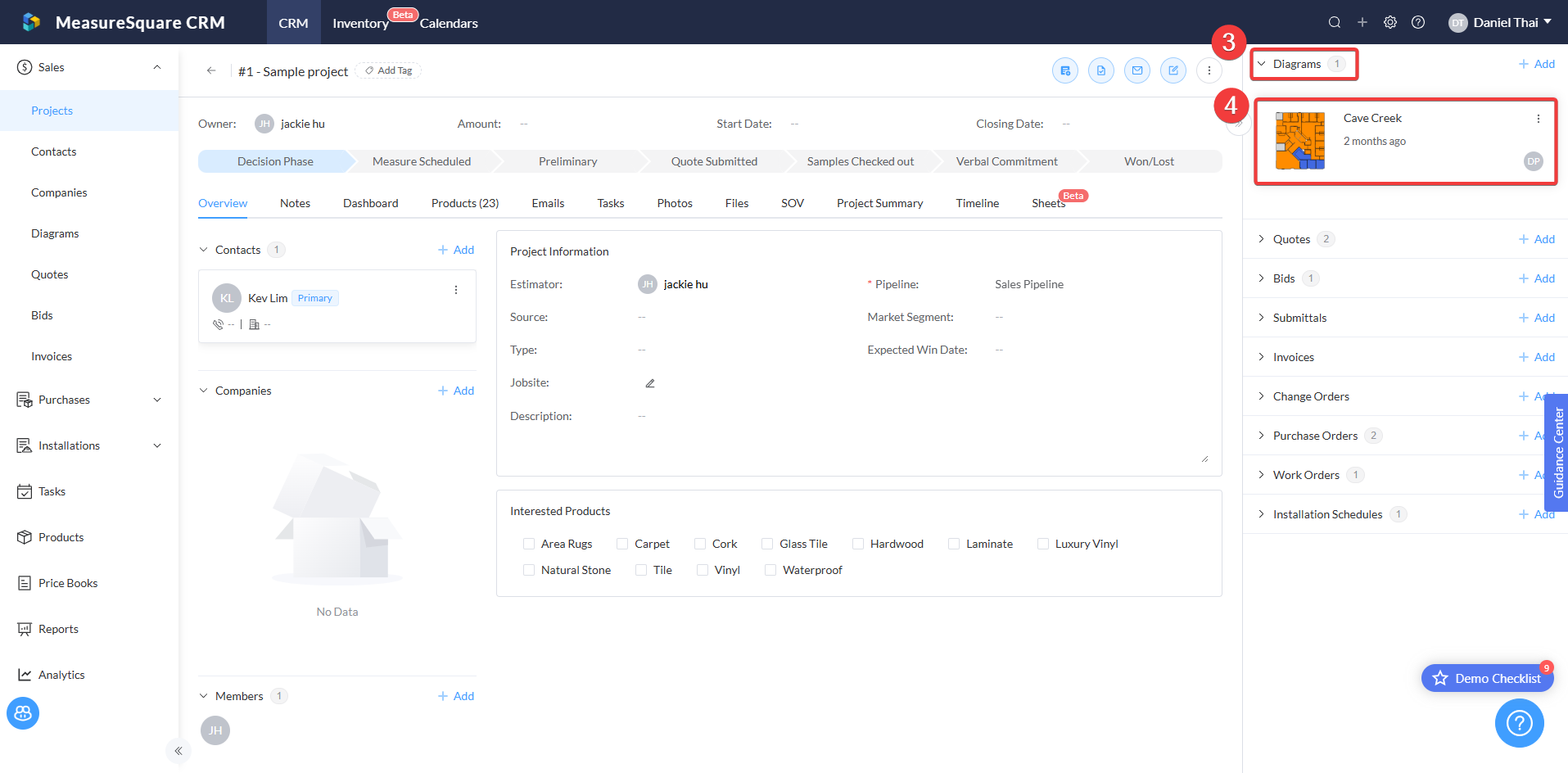1568x773 pixels.
Task: Set pipeline stage to Won/Lost
Action: (1149, 161)
